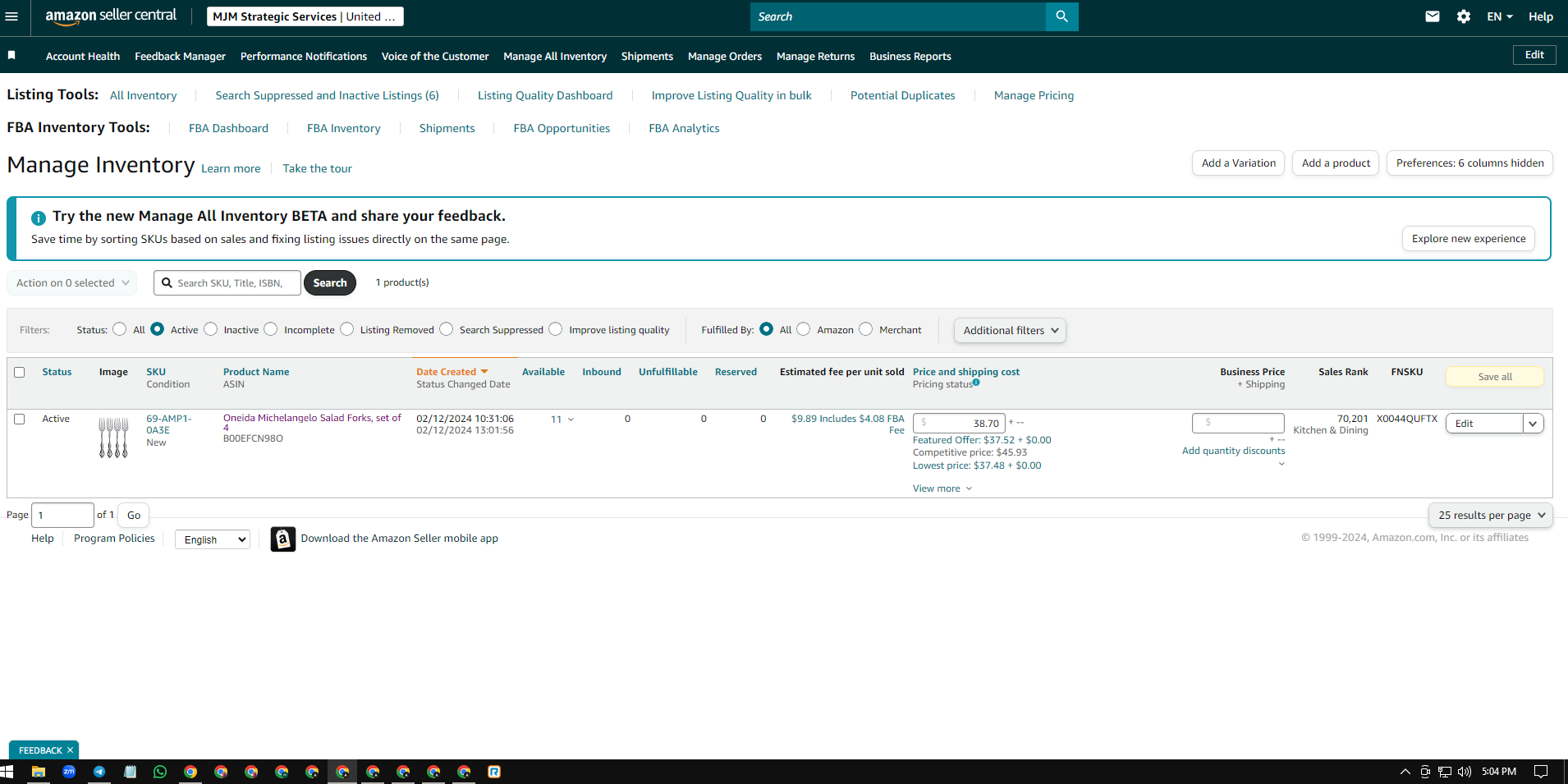Image resolution: width=1568 pixels, height=784 pixels.
Task: Open the Account Health menu item
Action: pyautogui.click(x=83, y=56)
